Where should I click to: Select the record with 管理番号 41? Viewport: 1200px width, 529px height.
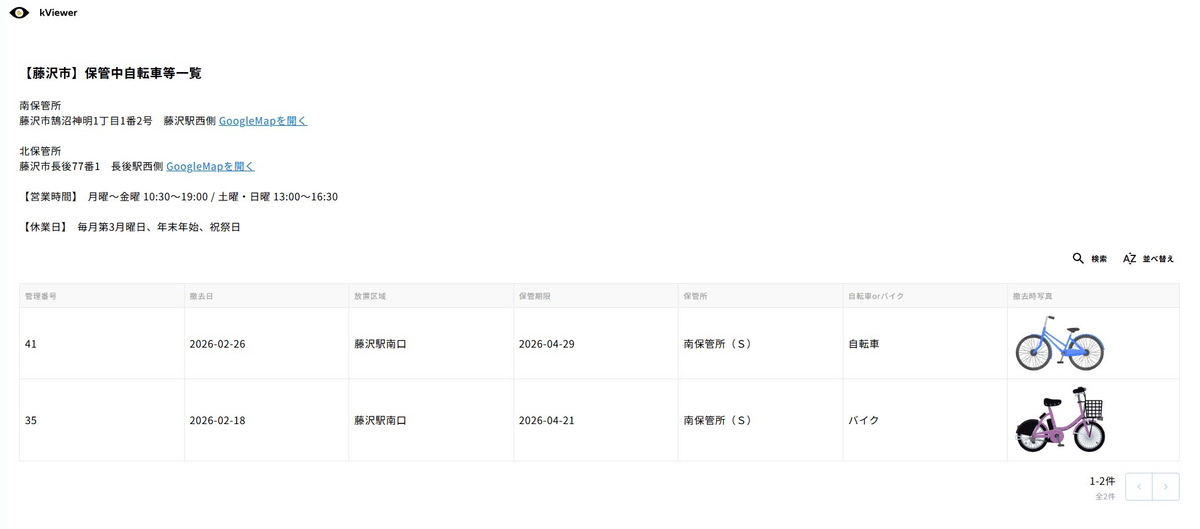[31, 344]
